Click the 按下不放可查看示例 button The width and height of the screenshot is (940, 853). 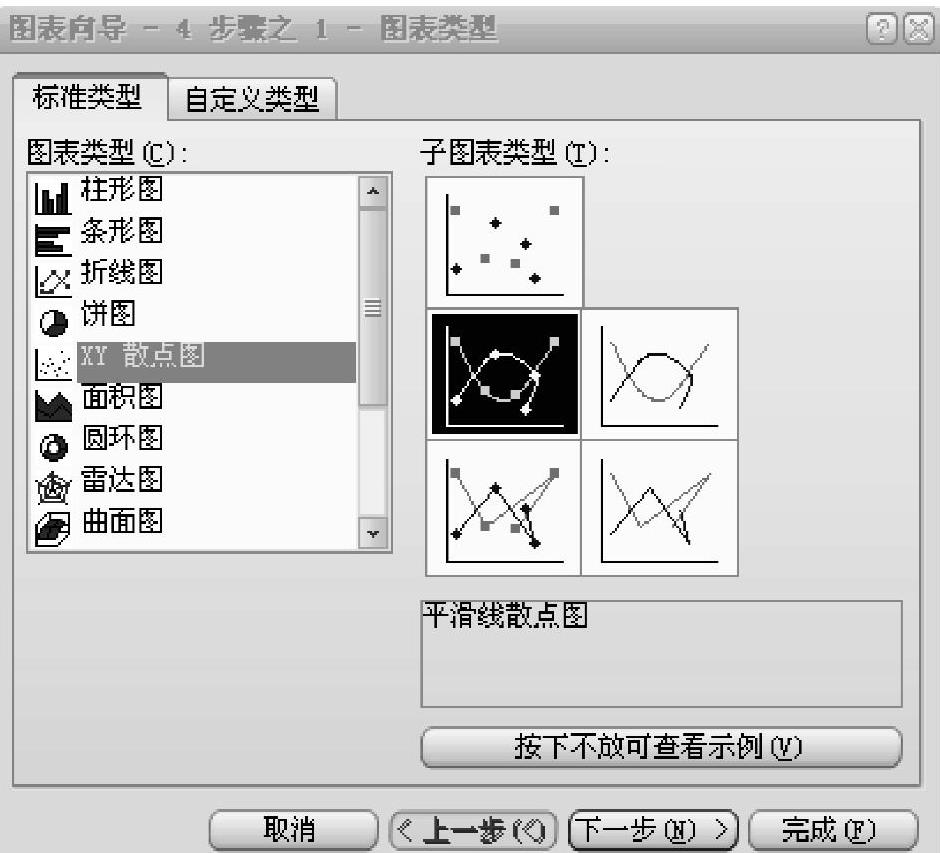[x=661, y=747]
